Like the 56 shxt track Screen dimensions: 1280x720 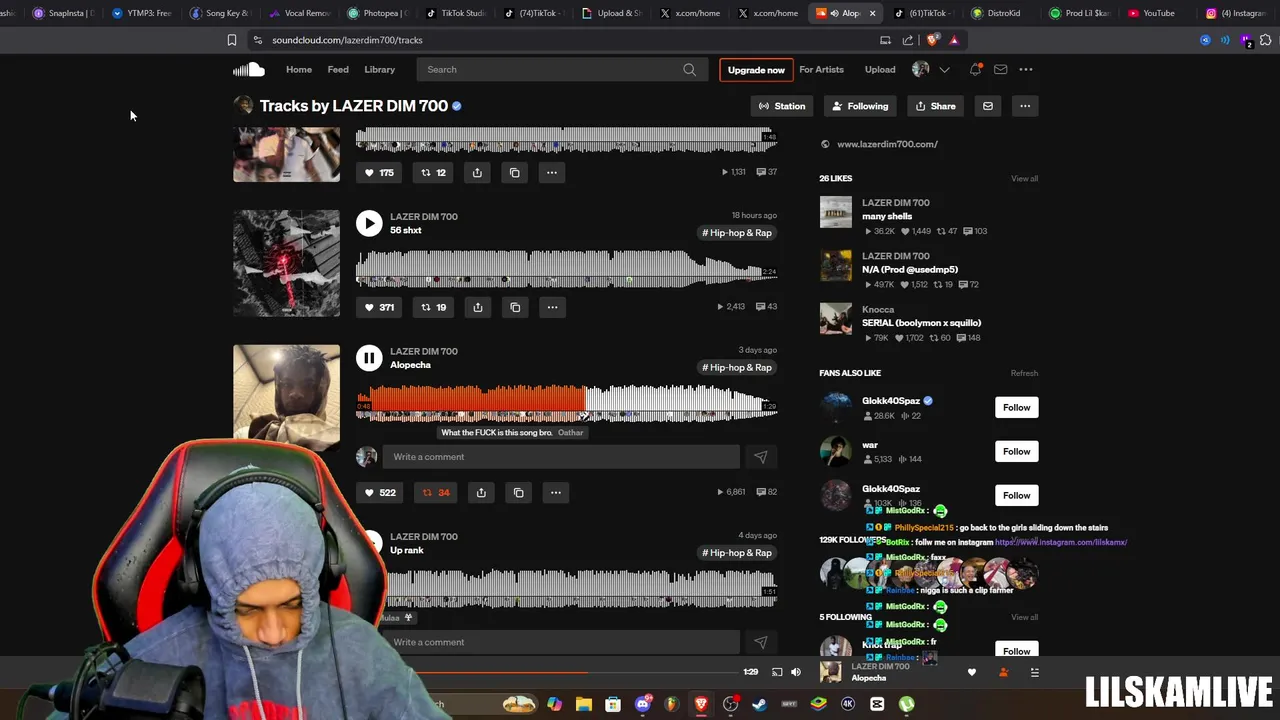click(379, 307)
